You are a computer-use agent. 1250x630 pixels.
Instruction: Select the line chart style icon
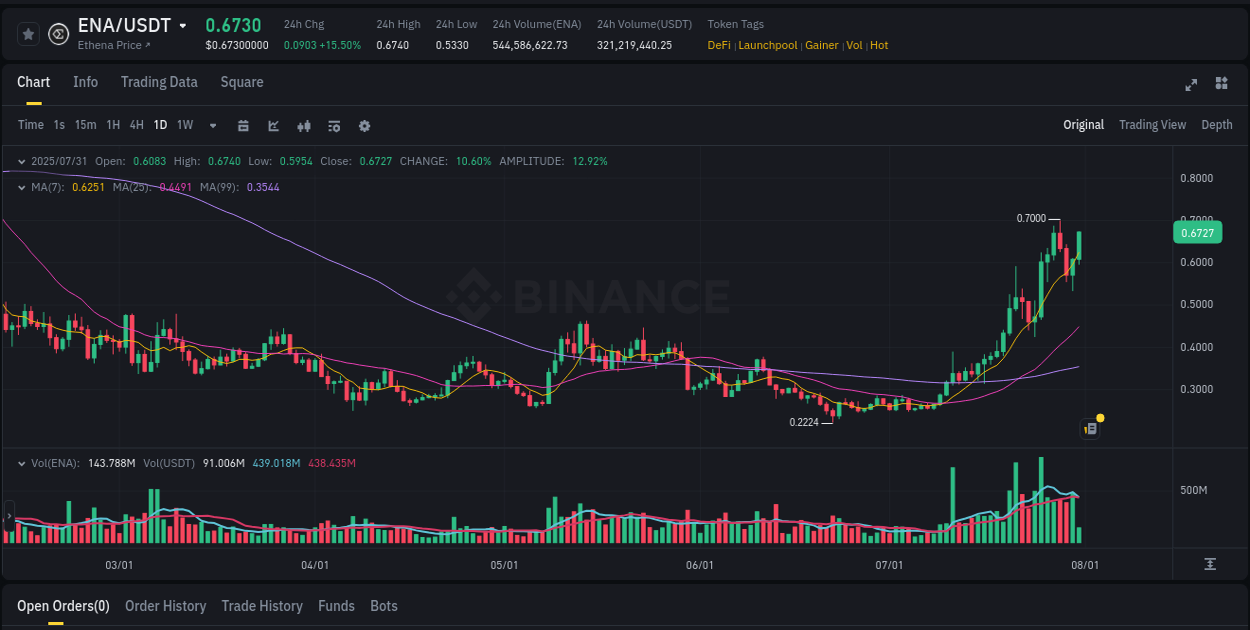(x=273, y=125)
